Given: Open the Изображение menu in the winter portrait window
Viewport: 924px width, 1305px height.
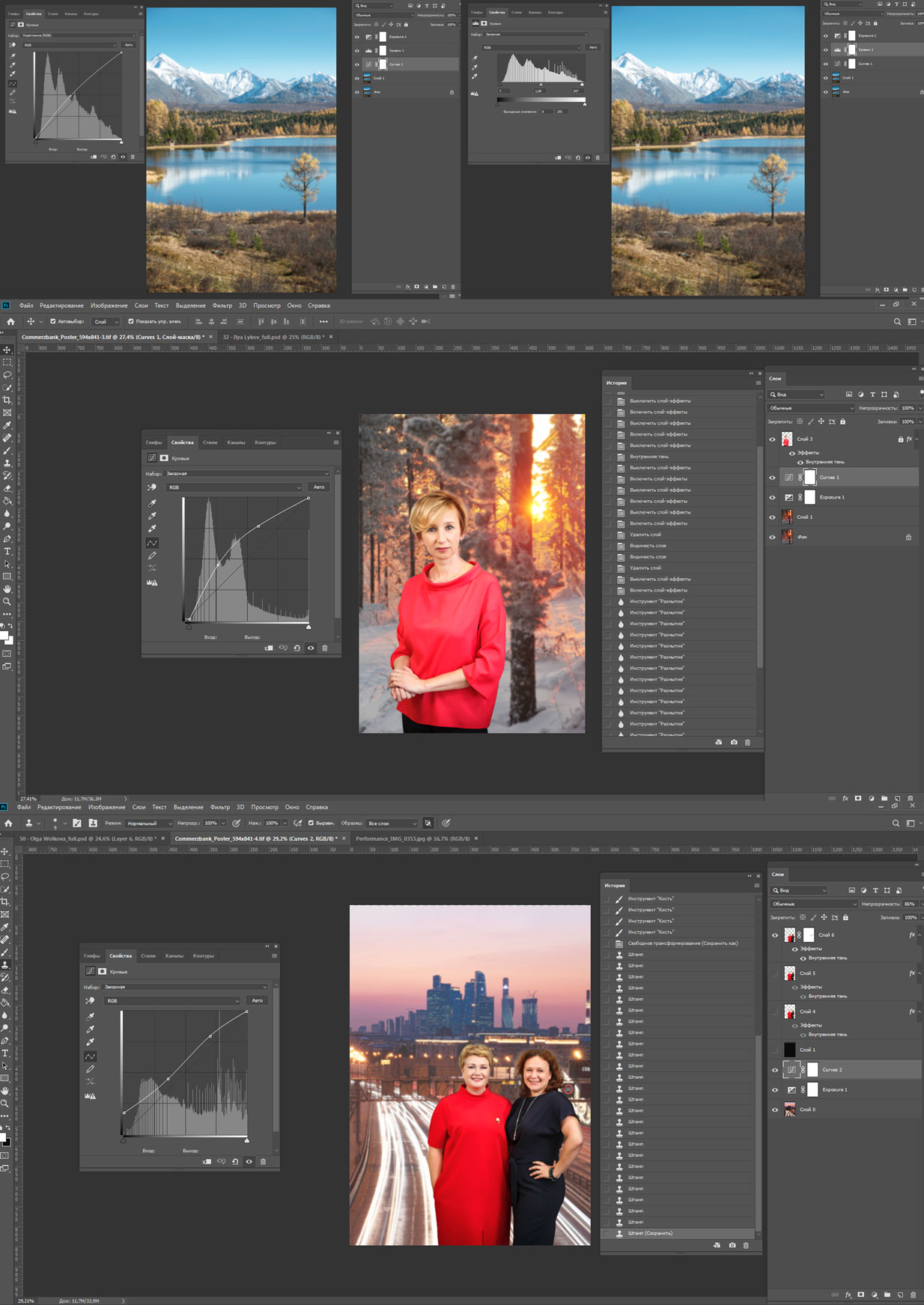Looking at the screenshot, I should tap(109, 305).
